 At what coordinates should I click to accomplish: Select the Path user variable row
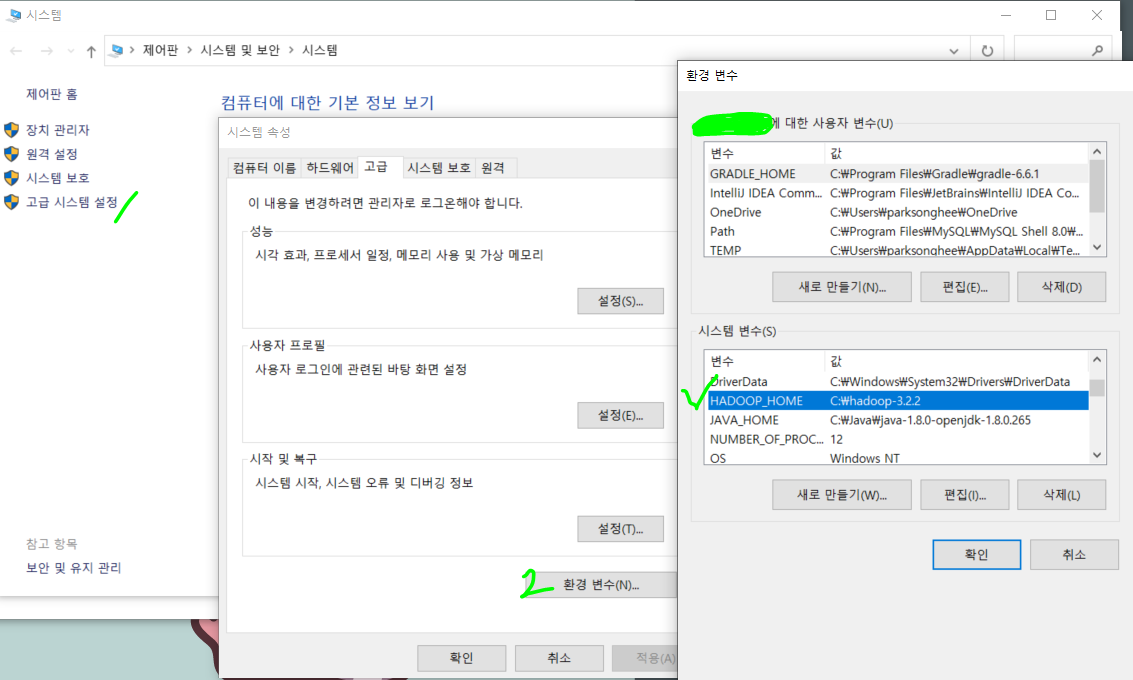click(x=897, y=231)
